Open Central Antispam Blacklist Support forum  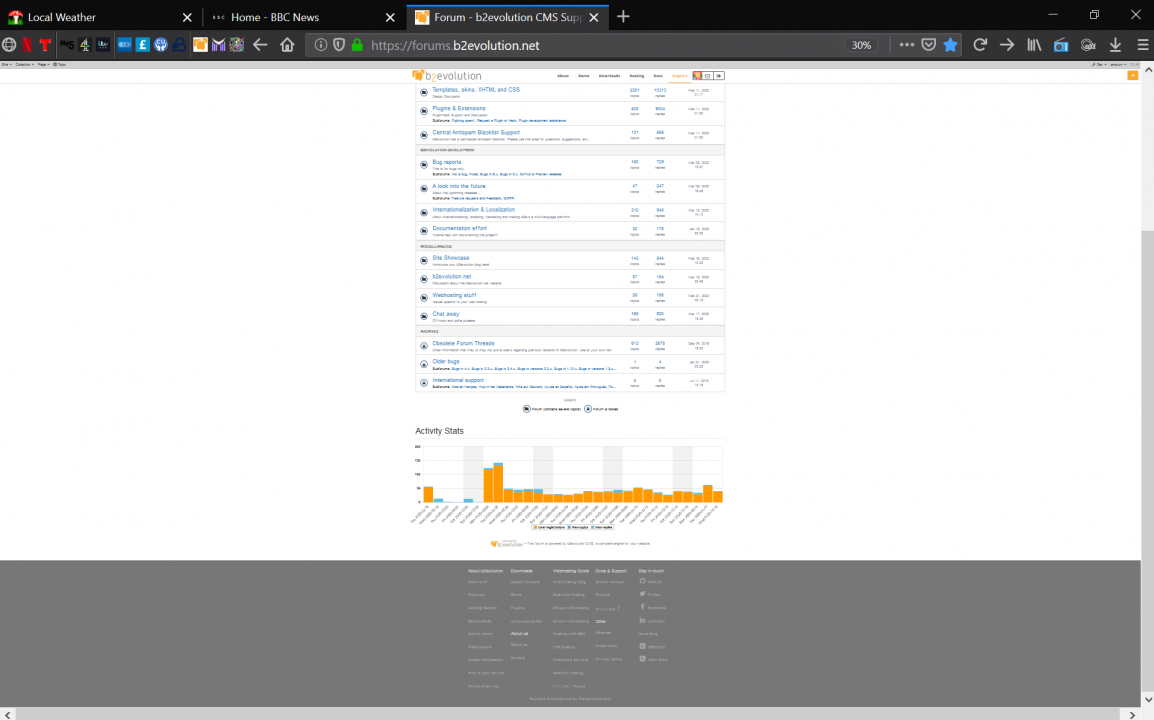[x=475, y=133]
